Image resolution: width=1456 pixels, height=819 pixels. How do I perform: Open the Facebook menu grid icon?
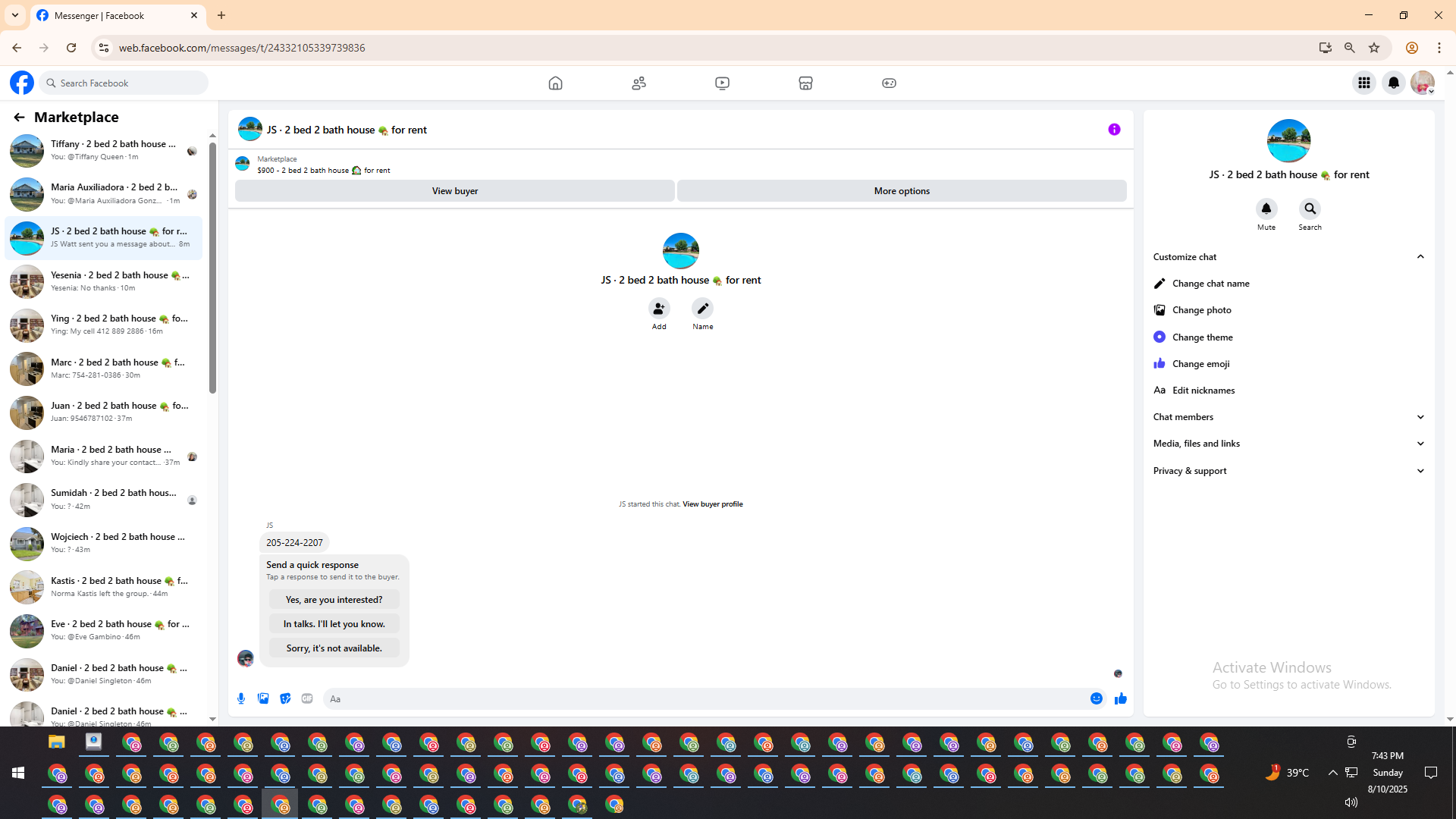pyautogui.click(x=1363, y=83)
